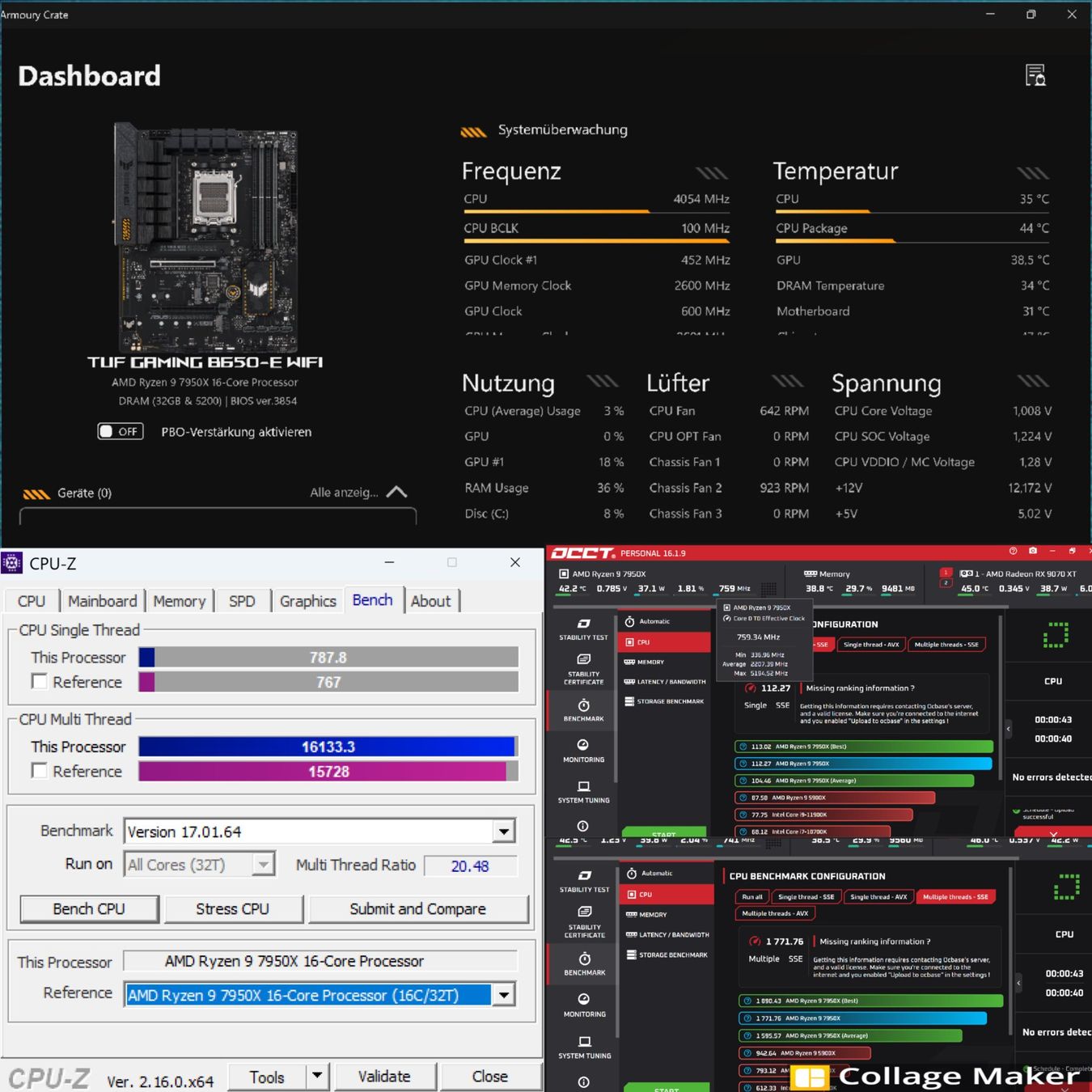The width and height of the screenshot is (1092, 1092).
Task: Toggle the highlighted Multiple threads - SSE option
Action: click(955, 896)
